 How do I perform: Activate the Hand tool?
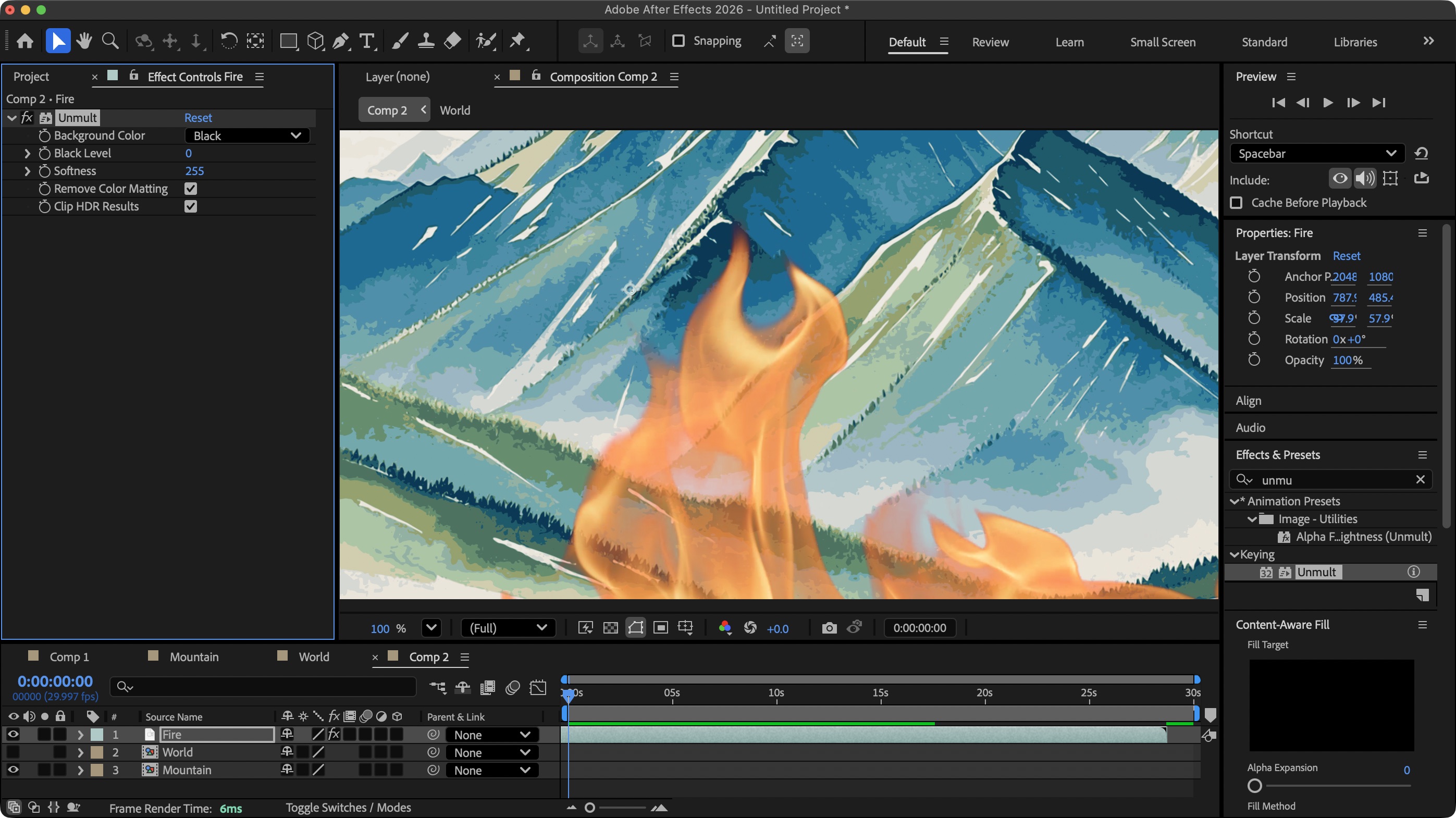[84, 41]
